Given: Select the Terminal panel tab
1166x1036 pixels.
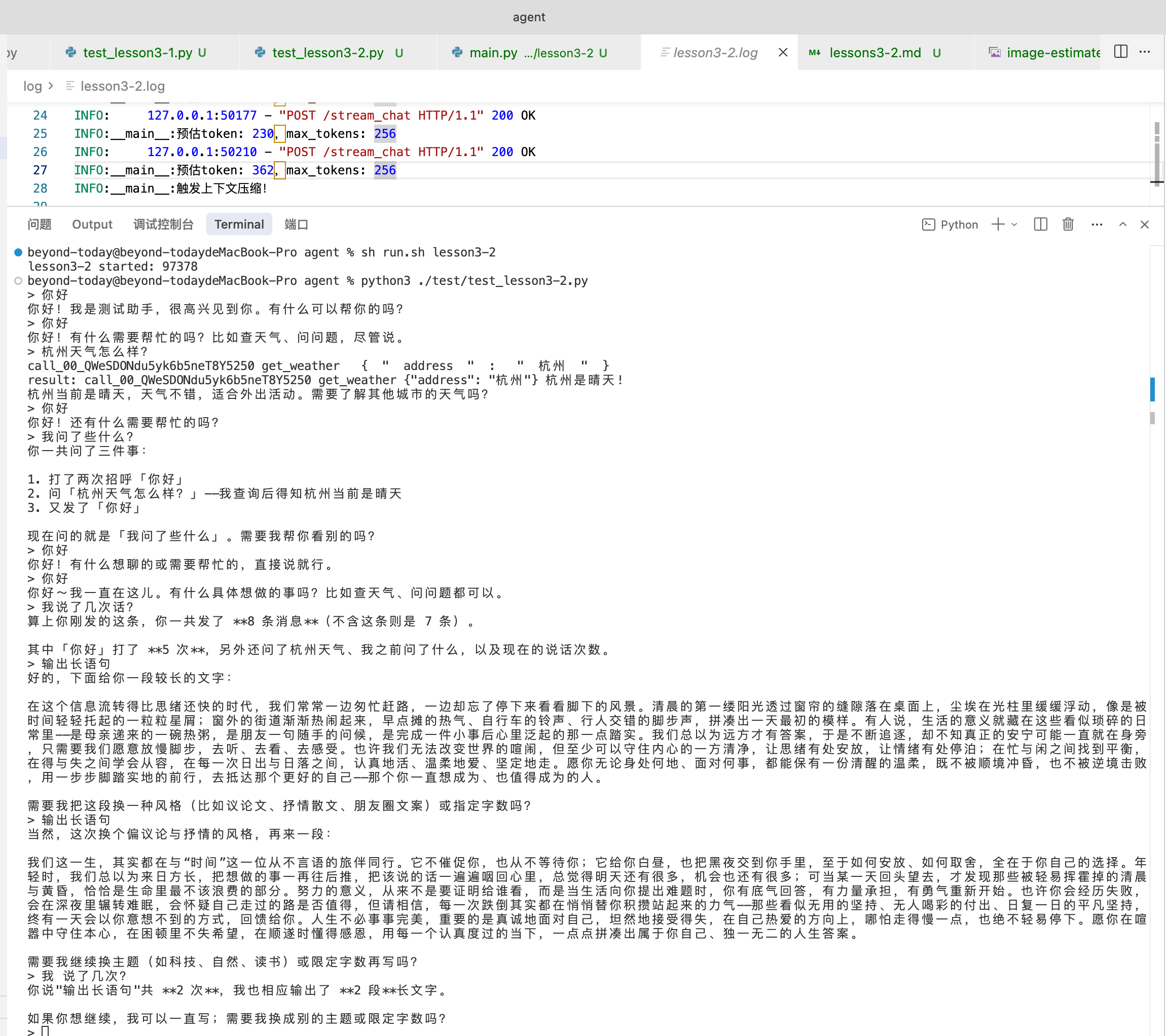Looking at the screenshot, I should [x=239, y=225].
